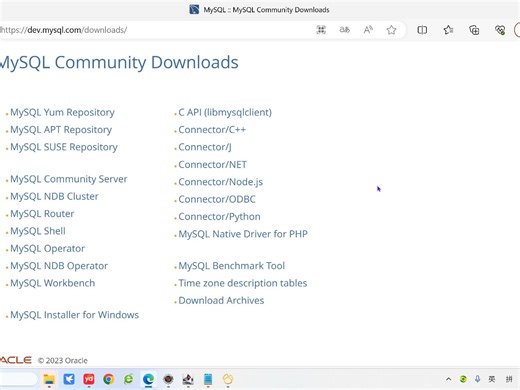This screenshot has height=390, width=520.
Task: Open File Explorer from taskbar
Action: 49,379
